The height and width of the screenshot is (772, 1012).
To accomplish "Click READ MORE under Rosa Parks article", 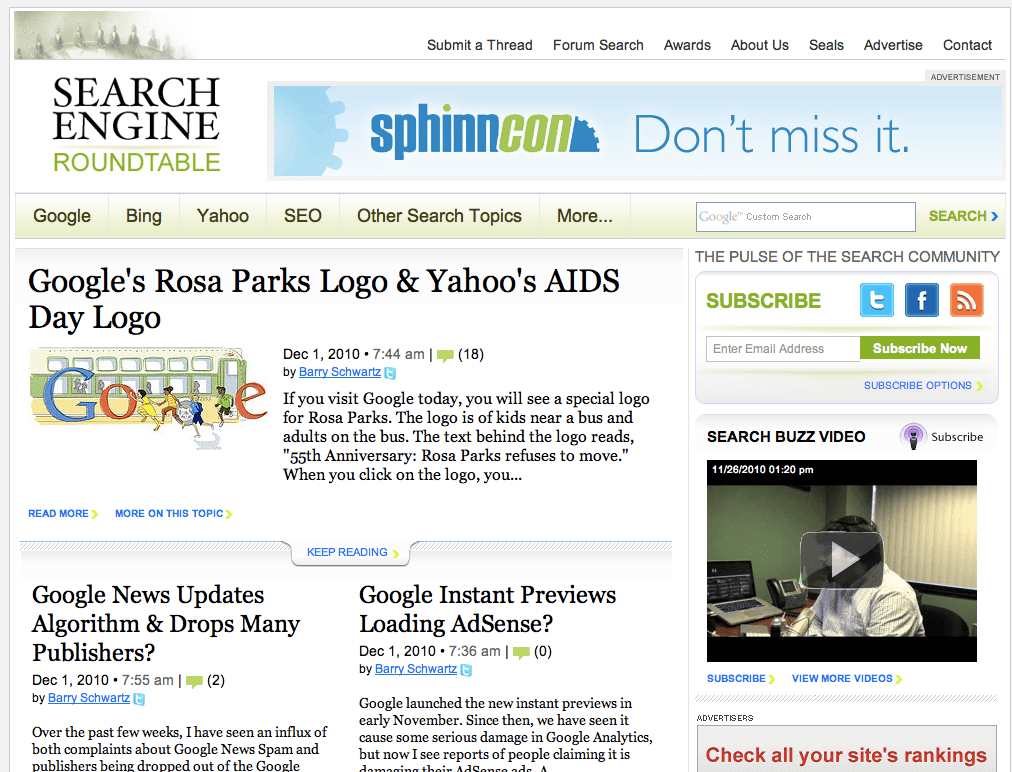I will pos(63,514).
